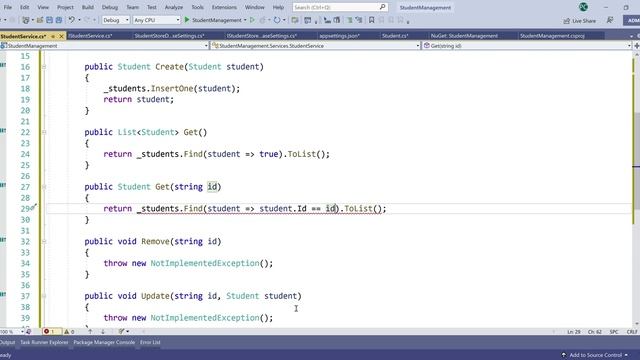
Task: Open the File menu
Action: (x=8, y=7)
